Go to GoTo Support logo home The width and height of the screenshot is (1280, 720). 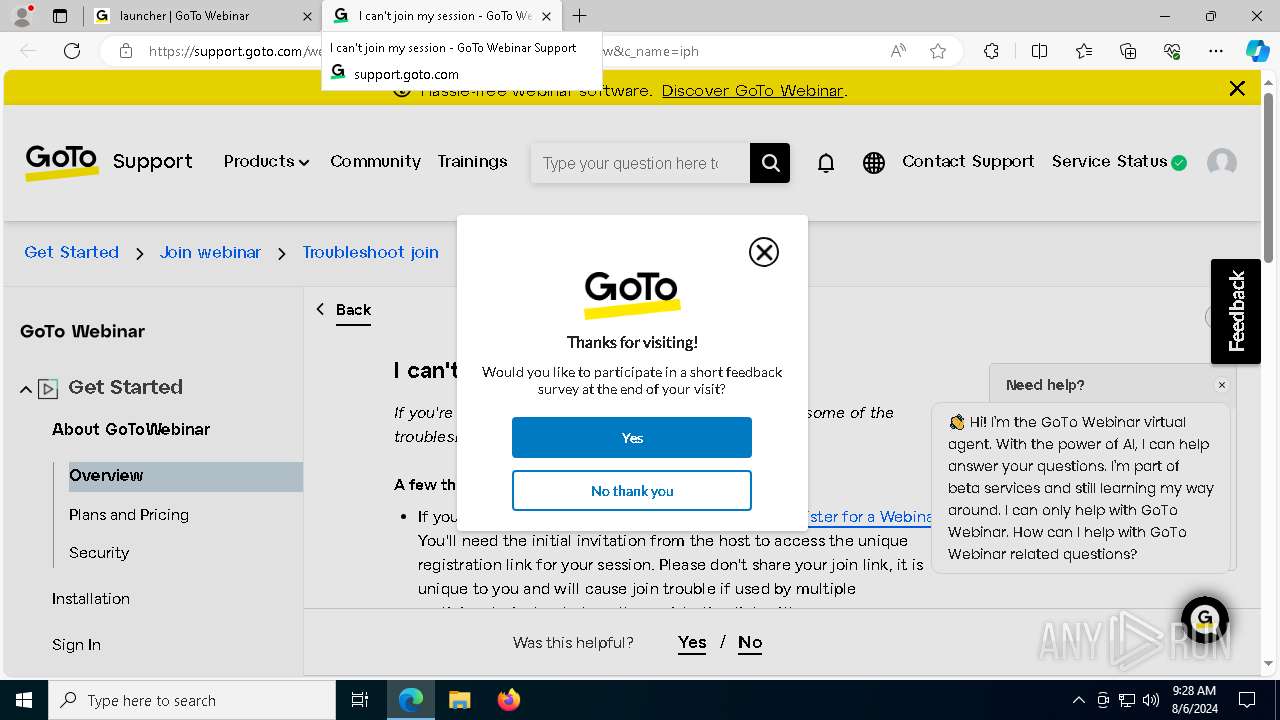point(108,162)
